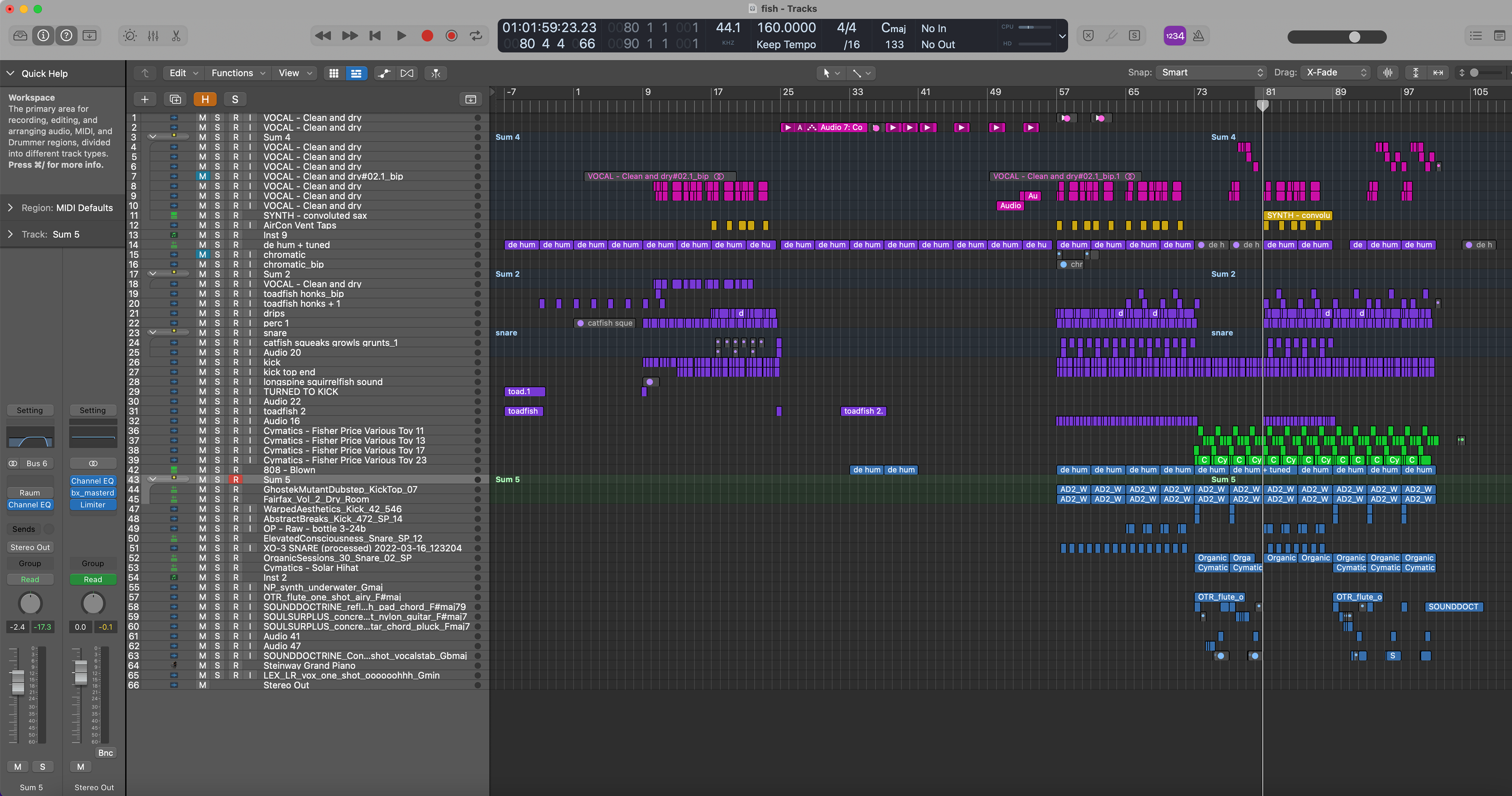Click the Capture Recording button
The width and height of the screenshot is (1512, 796).
pos(451,36)
